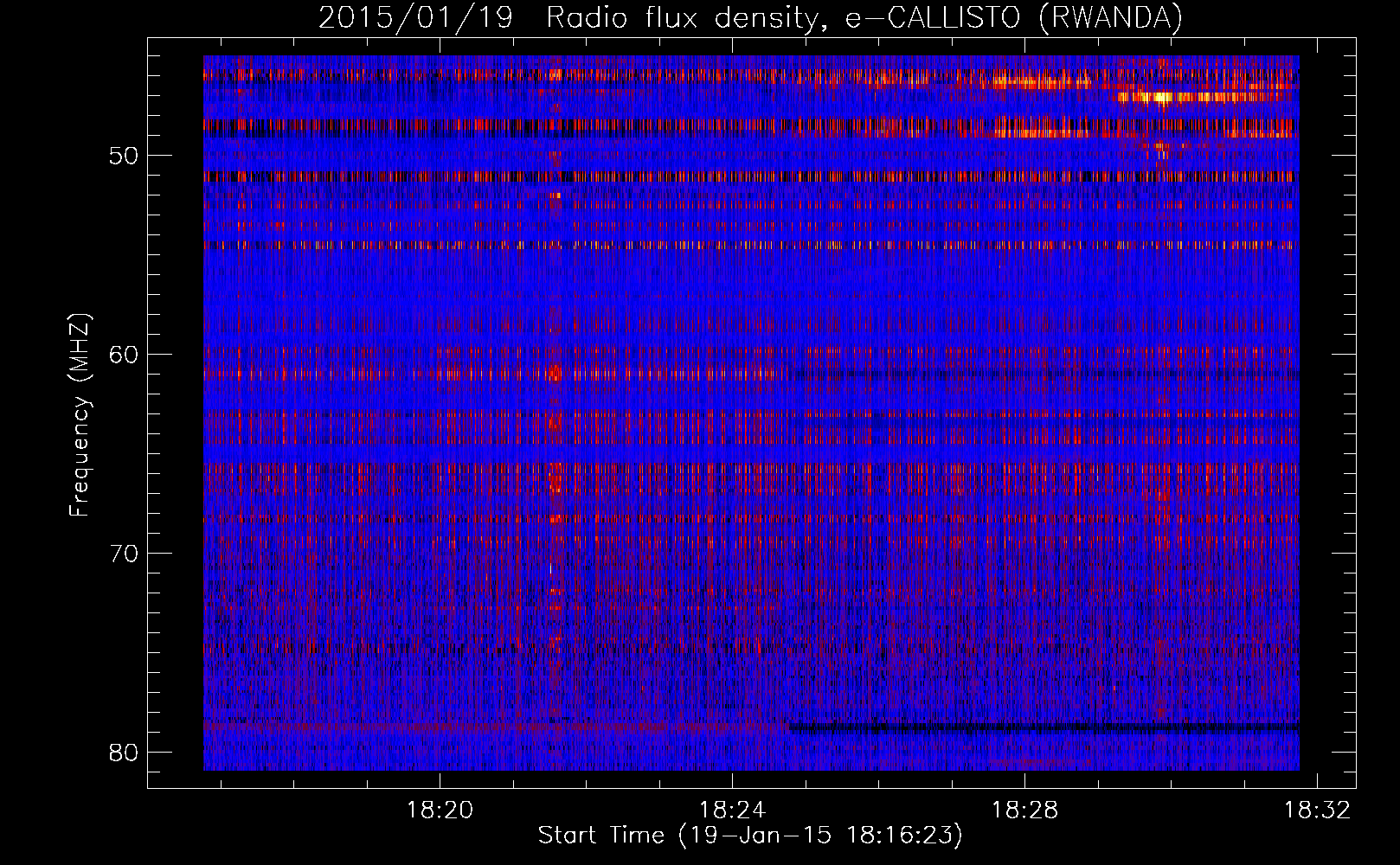Click the "Frequency (MHZ)" y-axis label

80,415
